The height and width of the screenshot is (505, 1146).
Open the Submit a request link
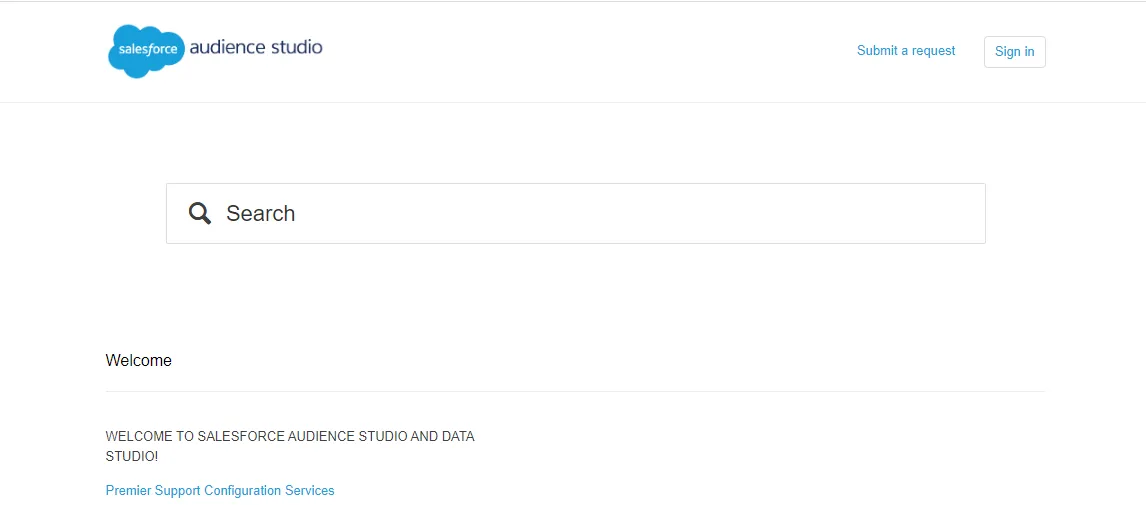[906, 51]
